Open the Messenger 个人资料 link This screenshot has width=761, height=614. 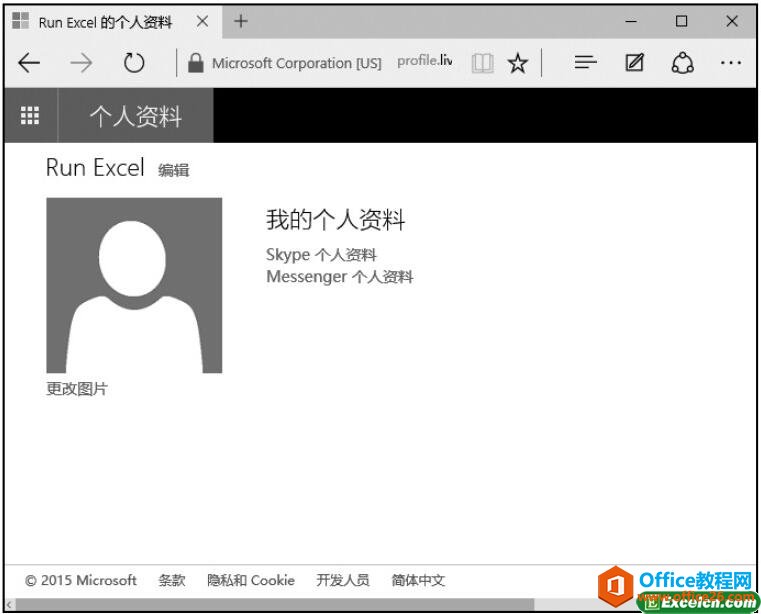tap(340, 277)
